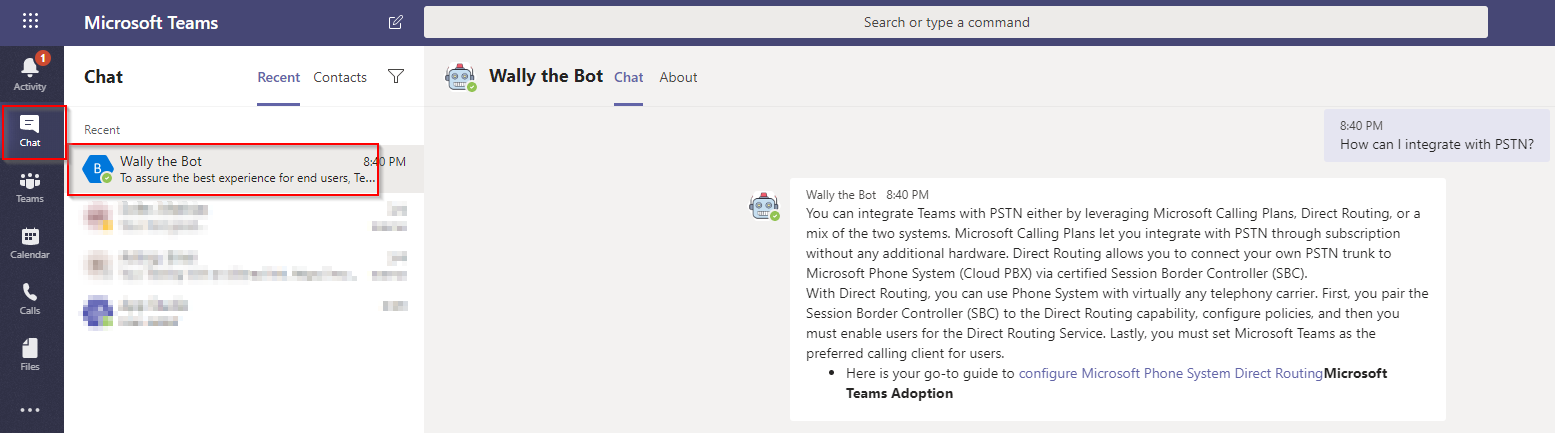Screen dimensions: 1555x433
Task: Open the chat list filter
Action: tap(396, 77)
